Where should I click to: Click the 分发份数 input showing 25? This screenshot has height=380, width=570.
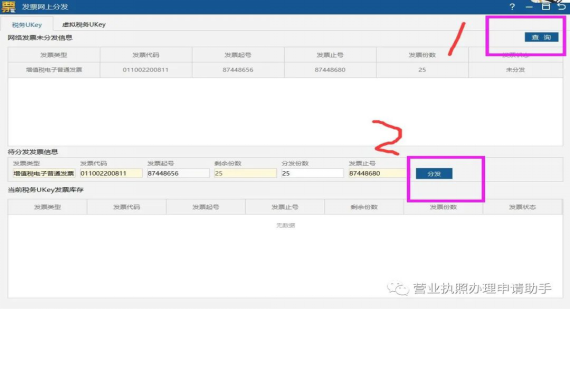coord(312,173)
